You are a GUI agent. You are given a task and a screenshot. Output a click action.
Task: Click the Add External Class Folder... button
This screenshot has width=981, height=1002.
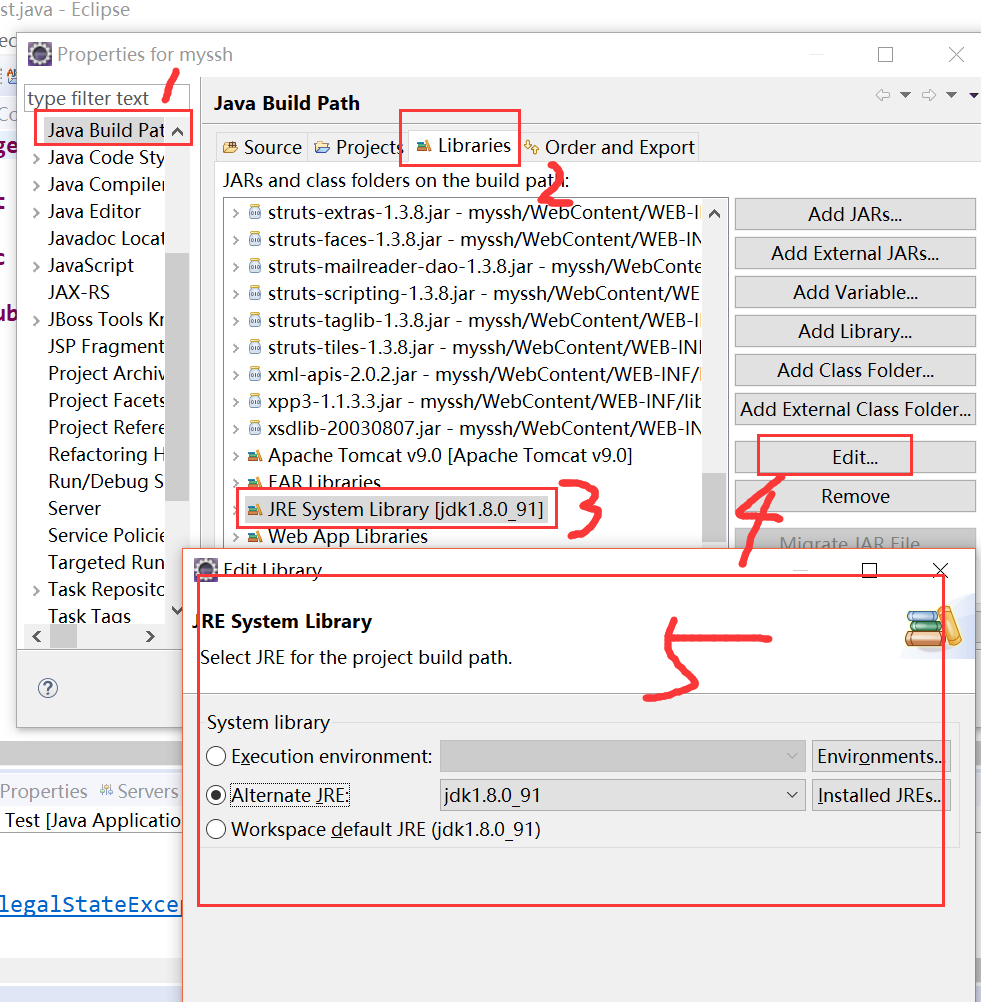(x=855, y=409)
